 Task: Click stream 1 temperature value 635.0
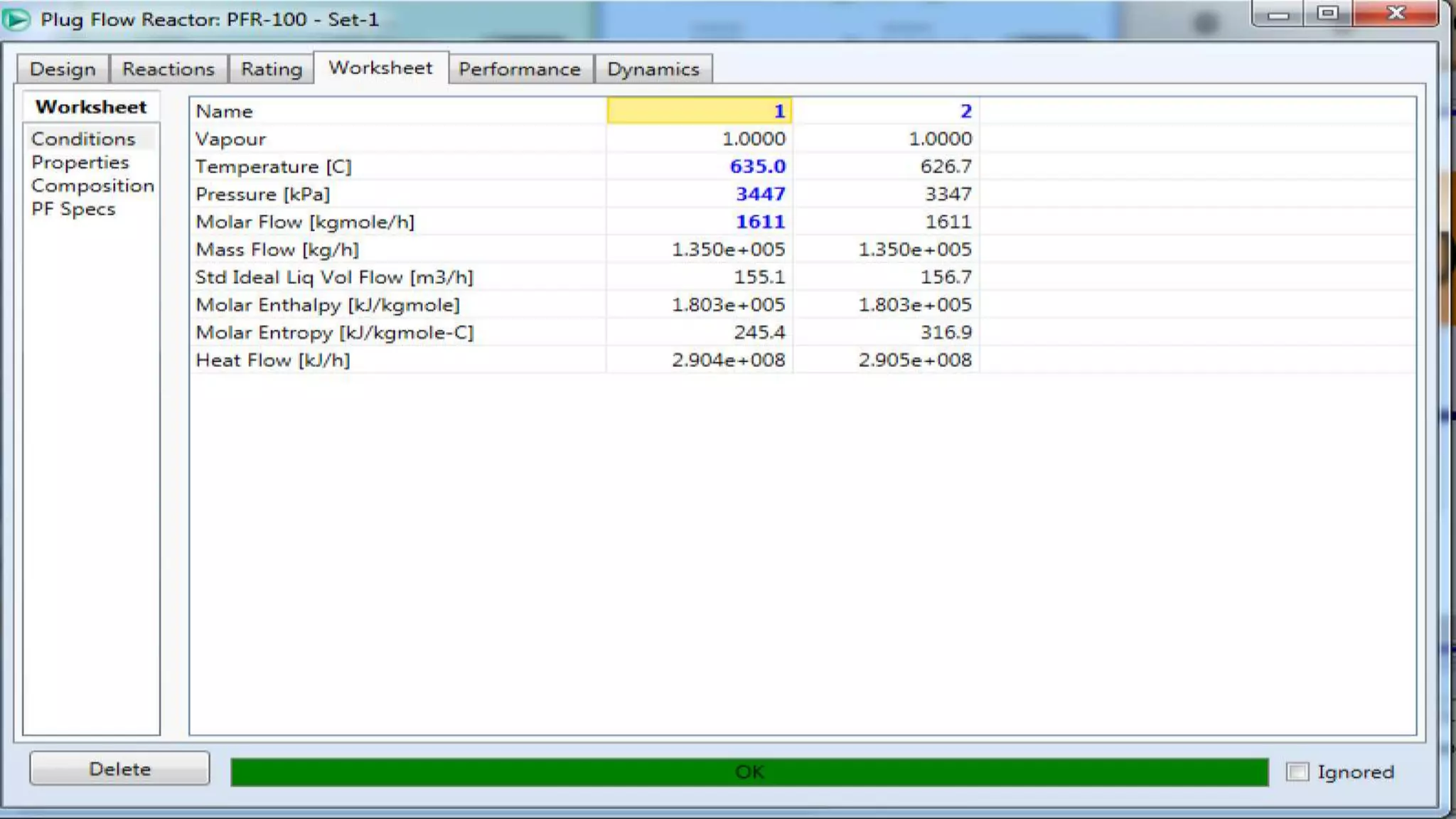coord(757,166)
